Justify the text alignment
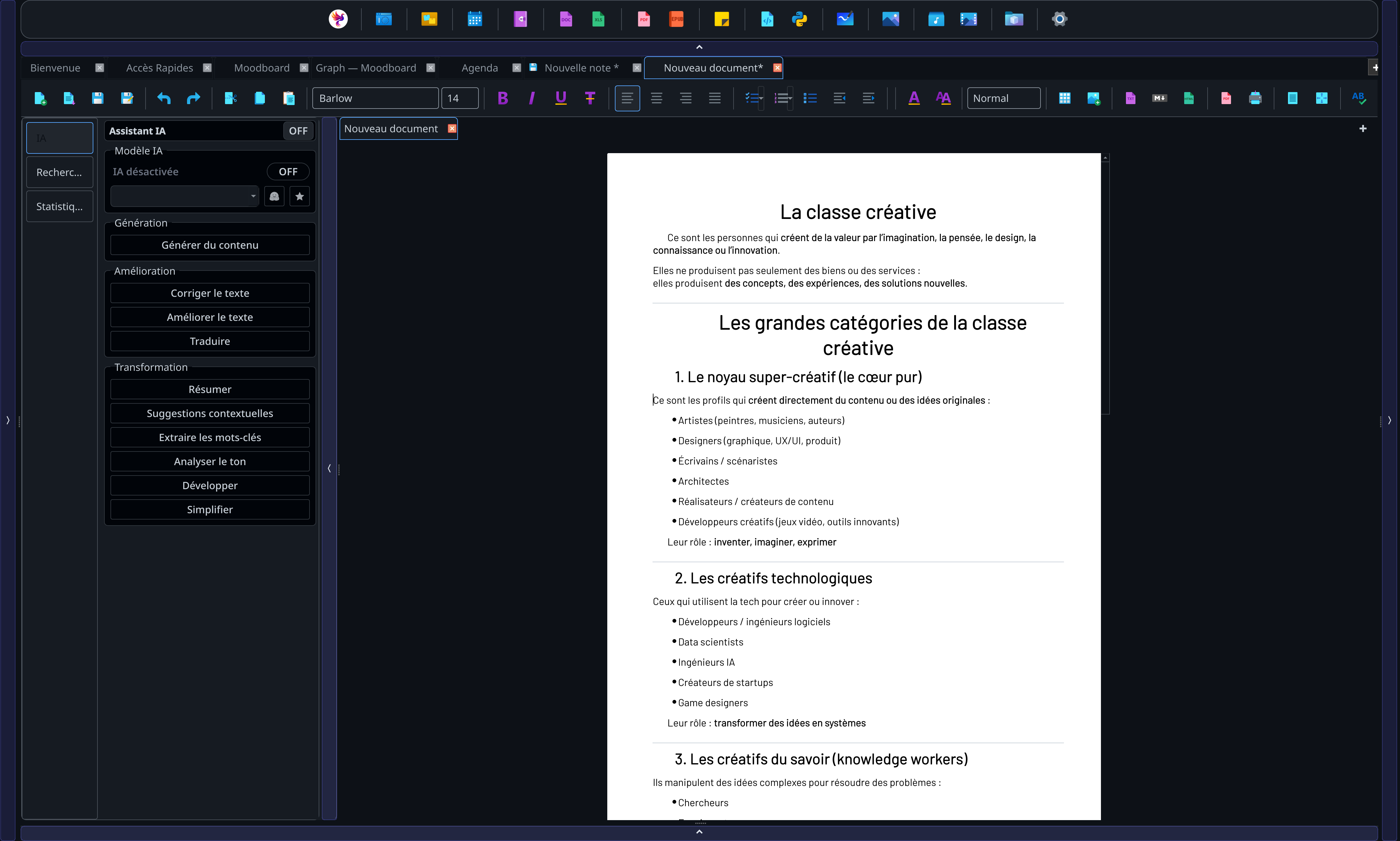The image size is (1400, 841). click(x=715, y=99)
